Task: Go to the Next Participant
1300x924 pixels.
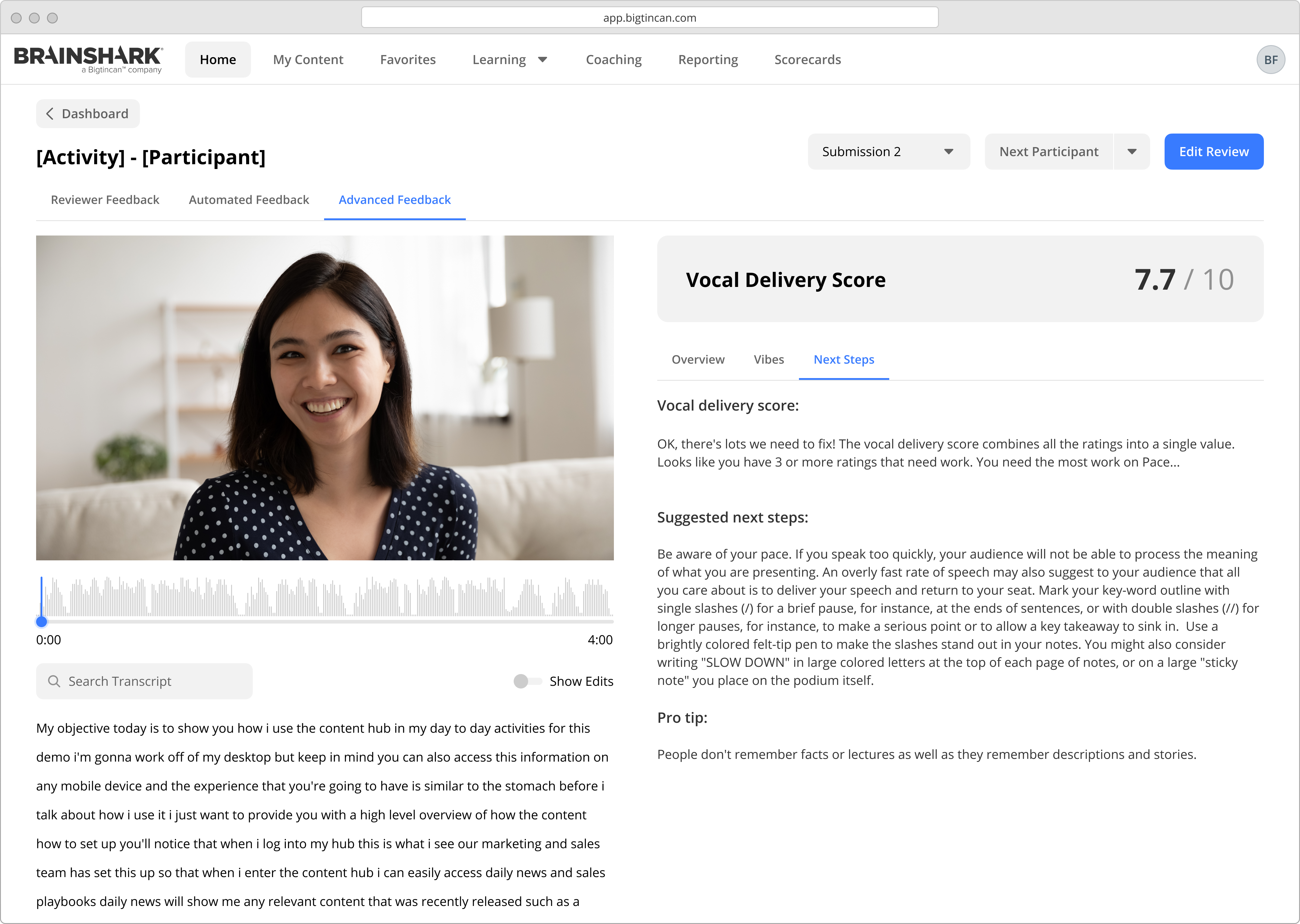Action: 1048,152
